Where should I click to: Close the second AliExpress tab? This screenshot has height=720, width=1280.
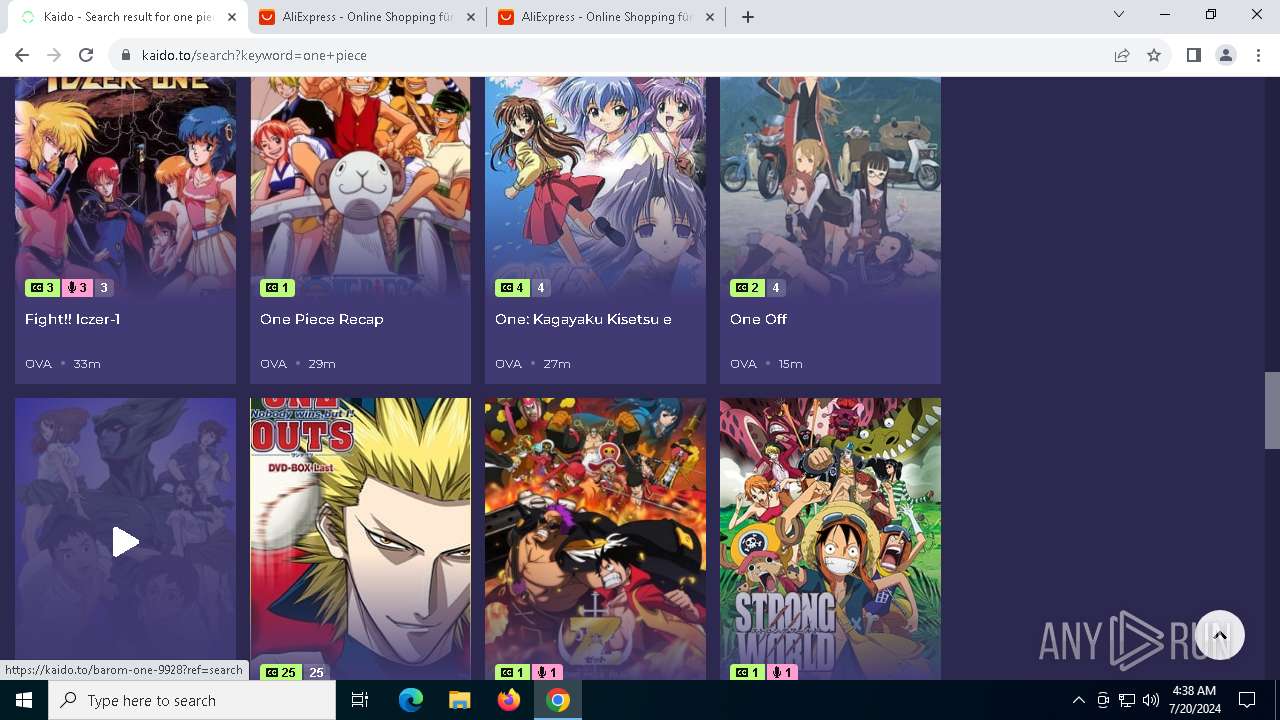[x=710, y=17]
